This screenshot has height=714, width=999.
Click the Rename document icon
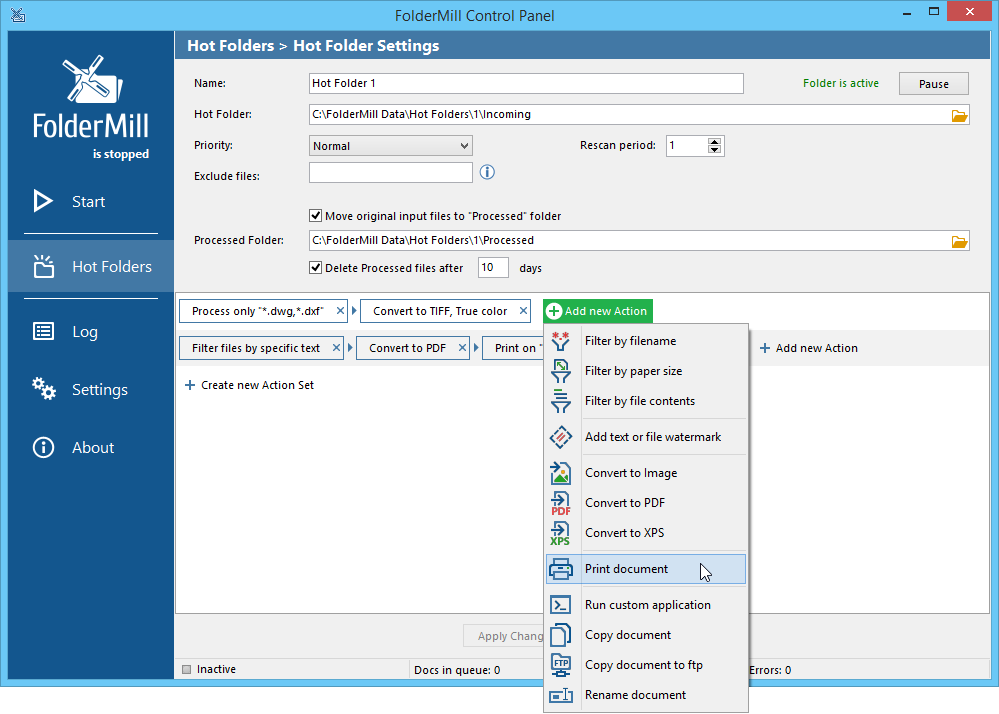tap(561, 695)
